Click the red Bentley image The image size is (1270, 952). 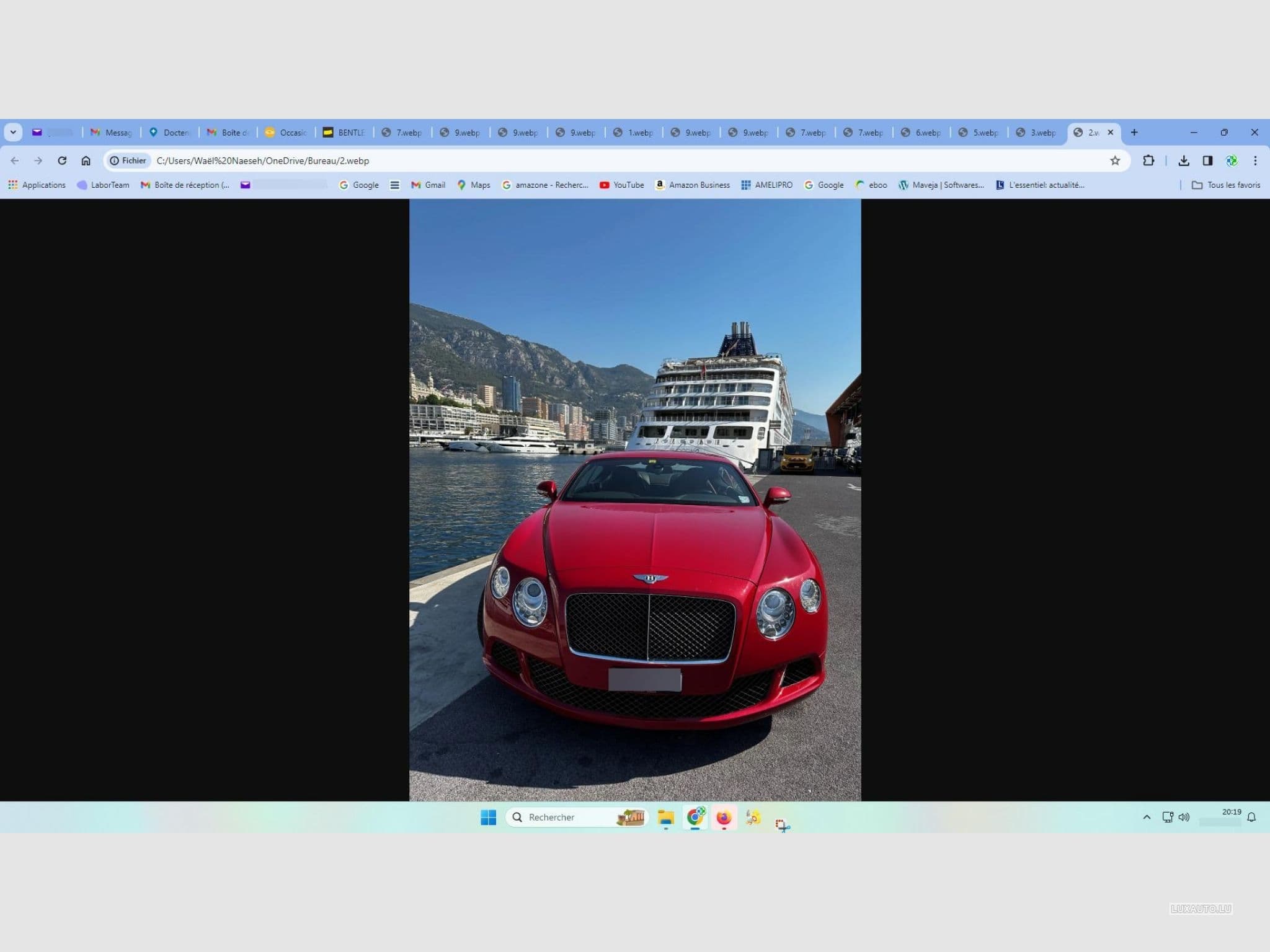[x=635, y=500]
